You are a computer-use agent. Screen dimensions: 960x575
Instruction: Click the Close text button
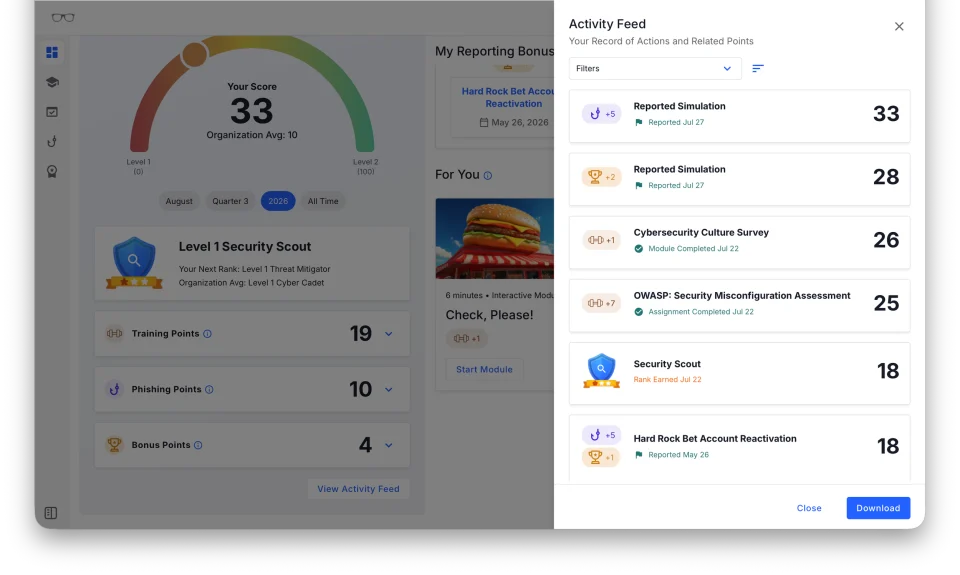tap(809, 508)
